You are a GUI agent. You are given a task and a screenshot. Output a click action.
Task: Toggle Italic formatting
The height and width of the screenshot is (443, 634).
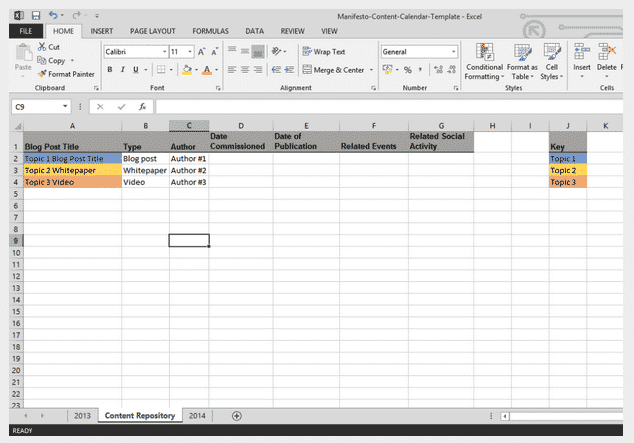point(123,70)
